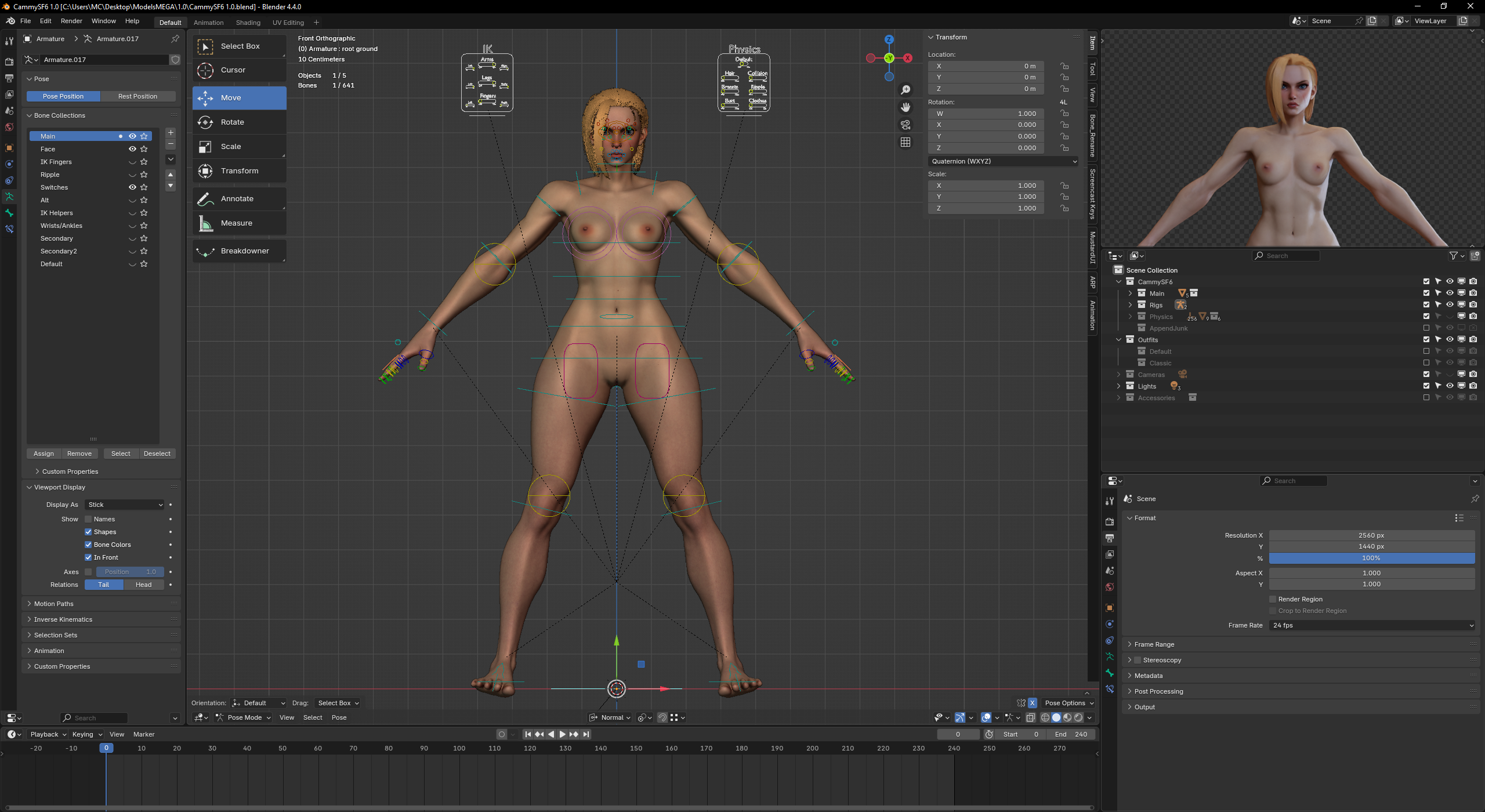Viewport: 1485px width, 812px height.
Task: Activate the Annotate tool
Action: point(240,199)
